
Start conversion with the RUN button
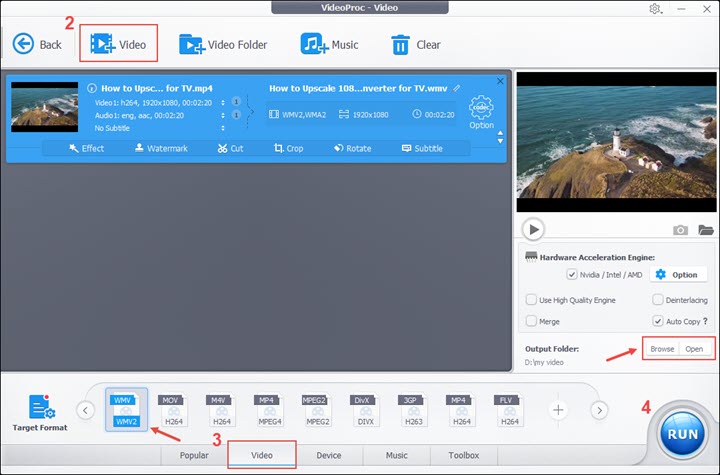[x=682, y=434]
